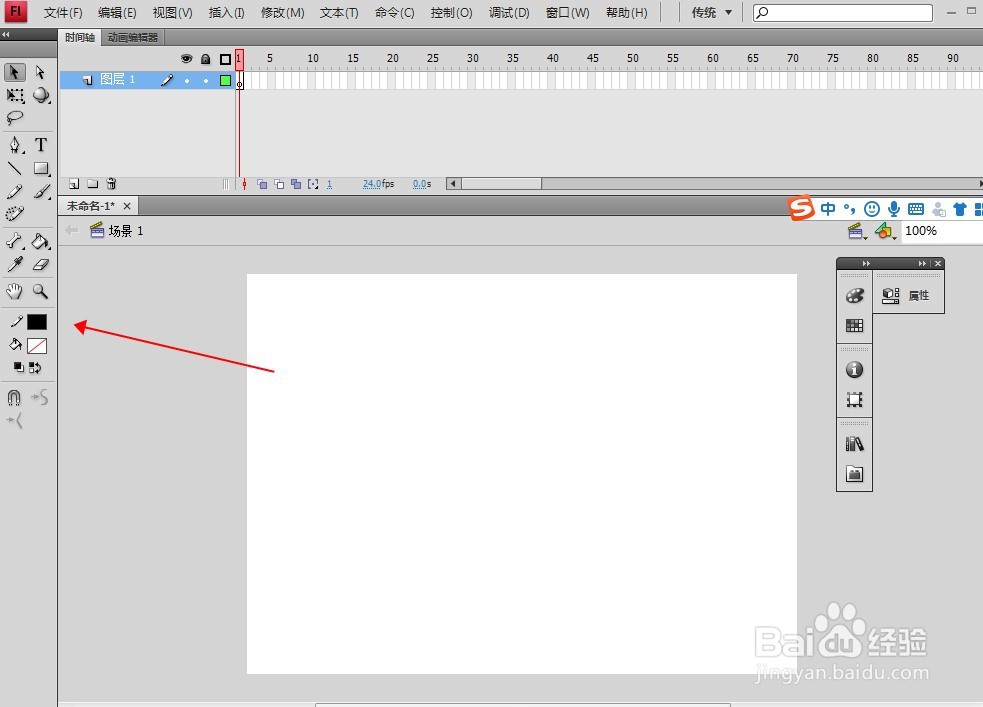Viewport: 983px width, 707px height.
Task: Select the Paint Bucket tool
Action: [x=41, y=241]
